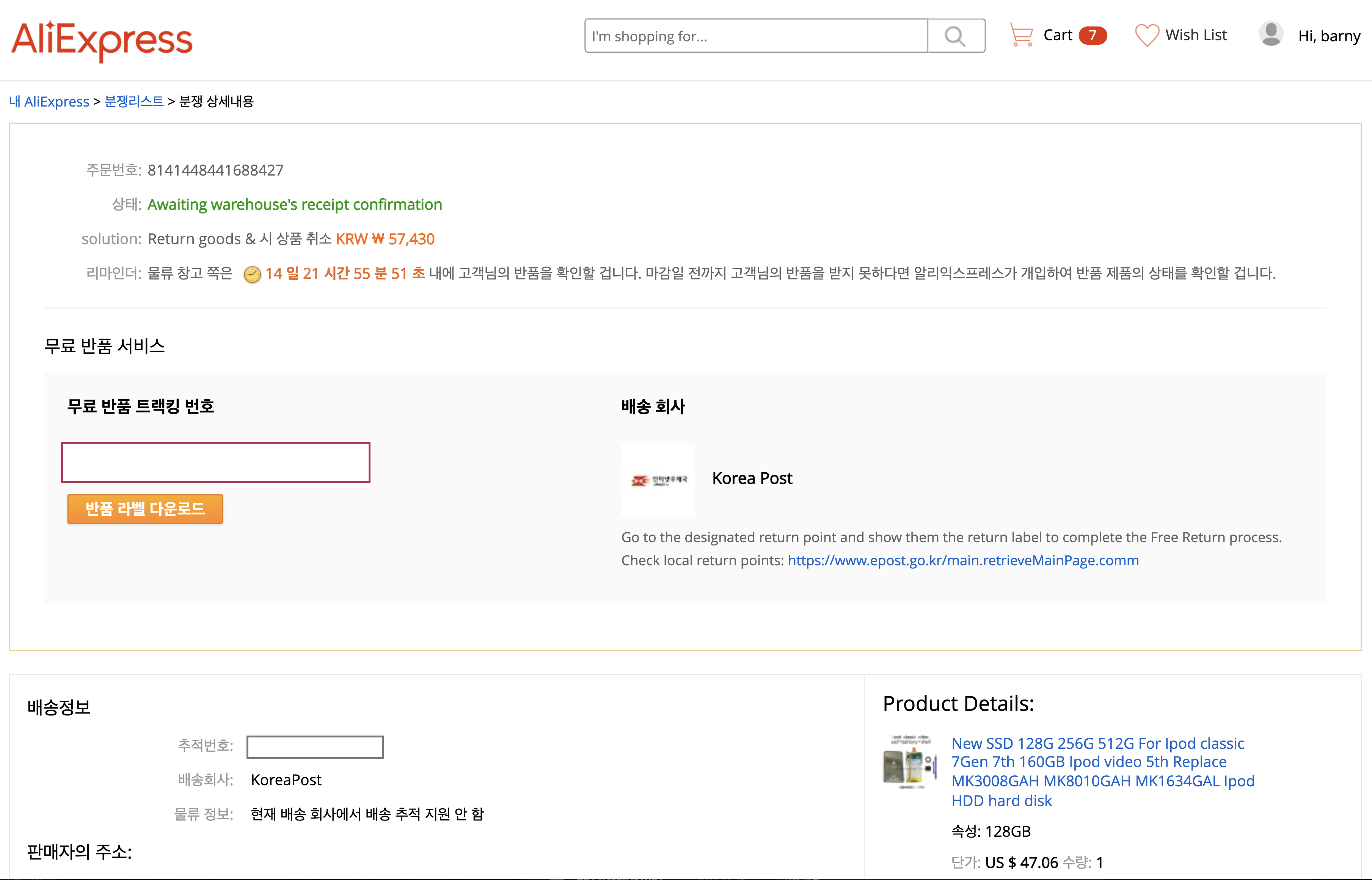Click the cart count badge showing 7

(1092, 35)
